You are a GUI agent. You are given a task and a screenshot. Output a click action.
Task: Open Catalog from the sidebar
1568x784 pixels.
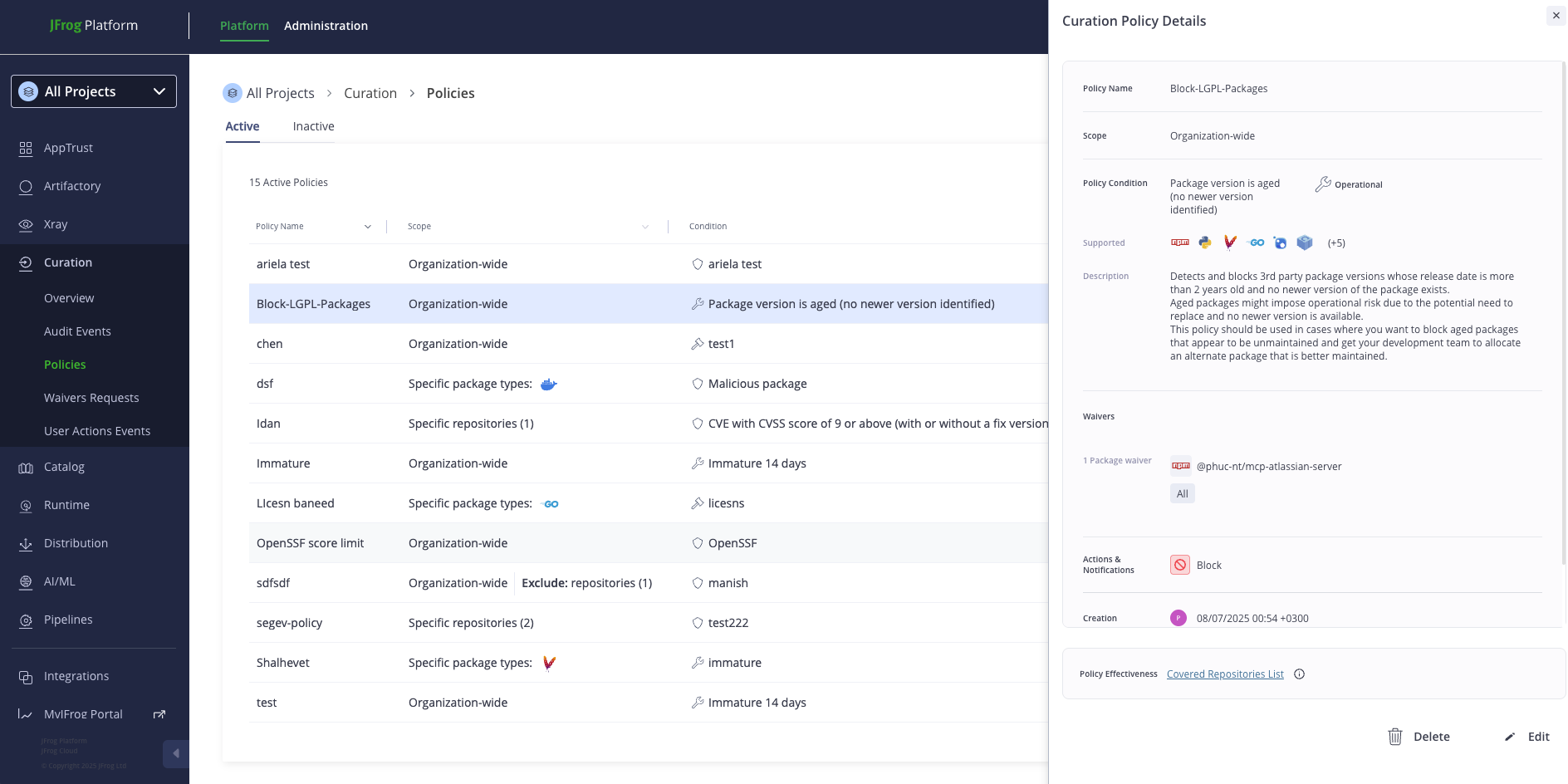click(64, 467)
